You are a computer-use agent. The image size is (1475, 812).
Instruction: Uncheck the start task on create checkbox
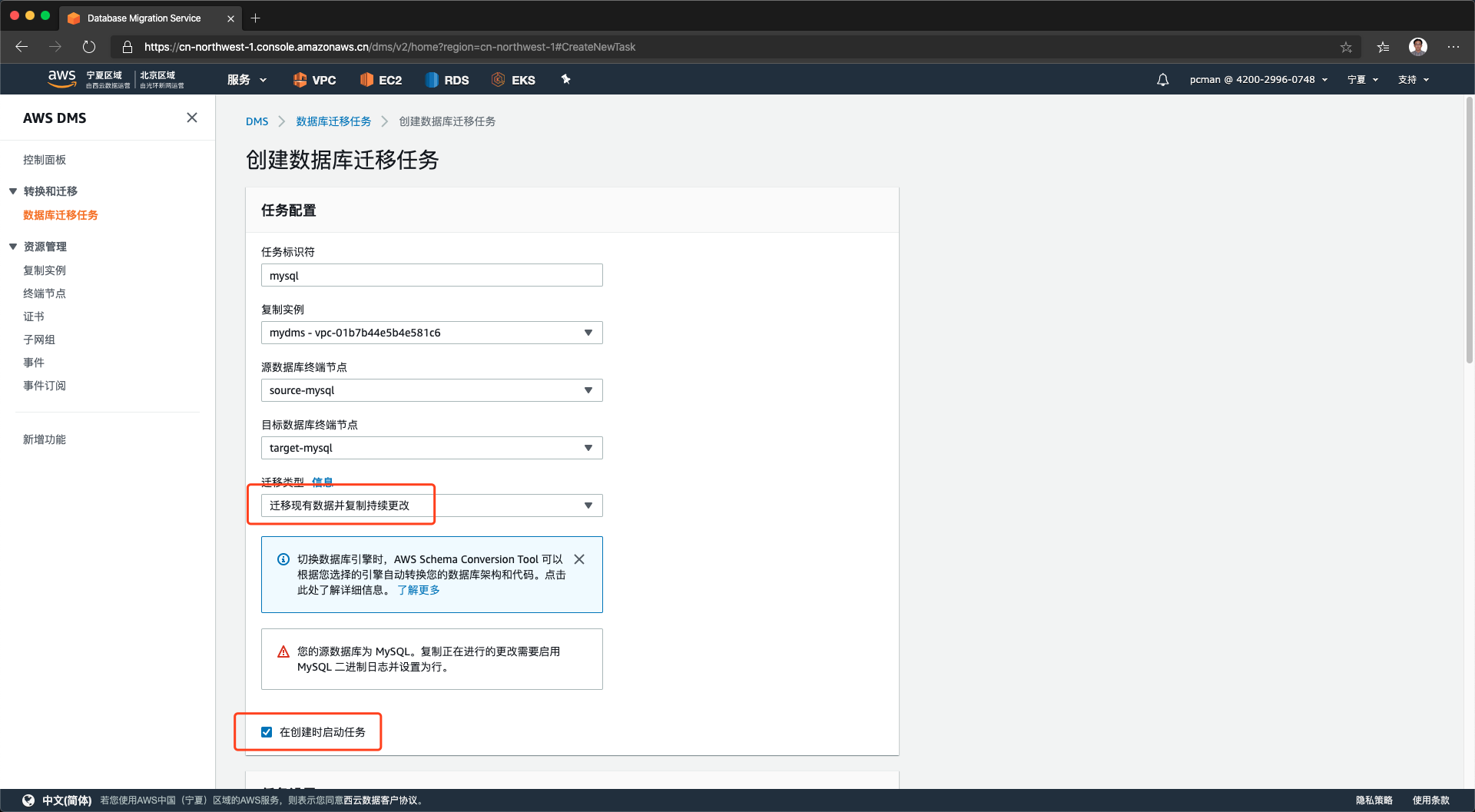click(267, 732)
